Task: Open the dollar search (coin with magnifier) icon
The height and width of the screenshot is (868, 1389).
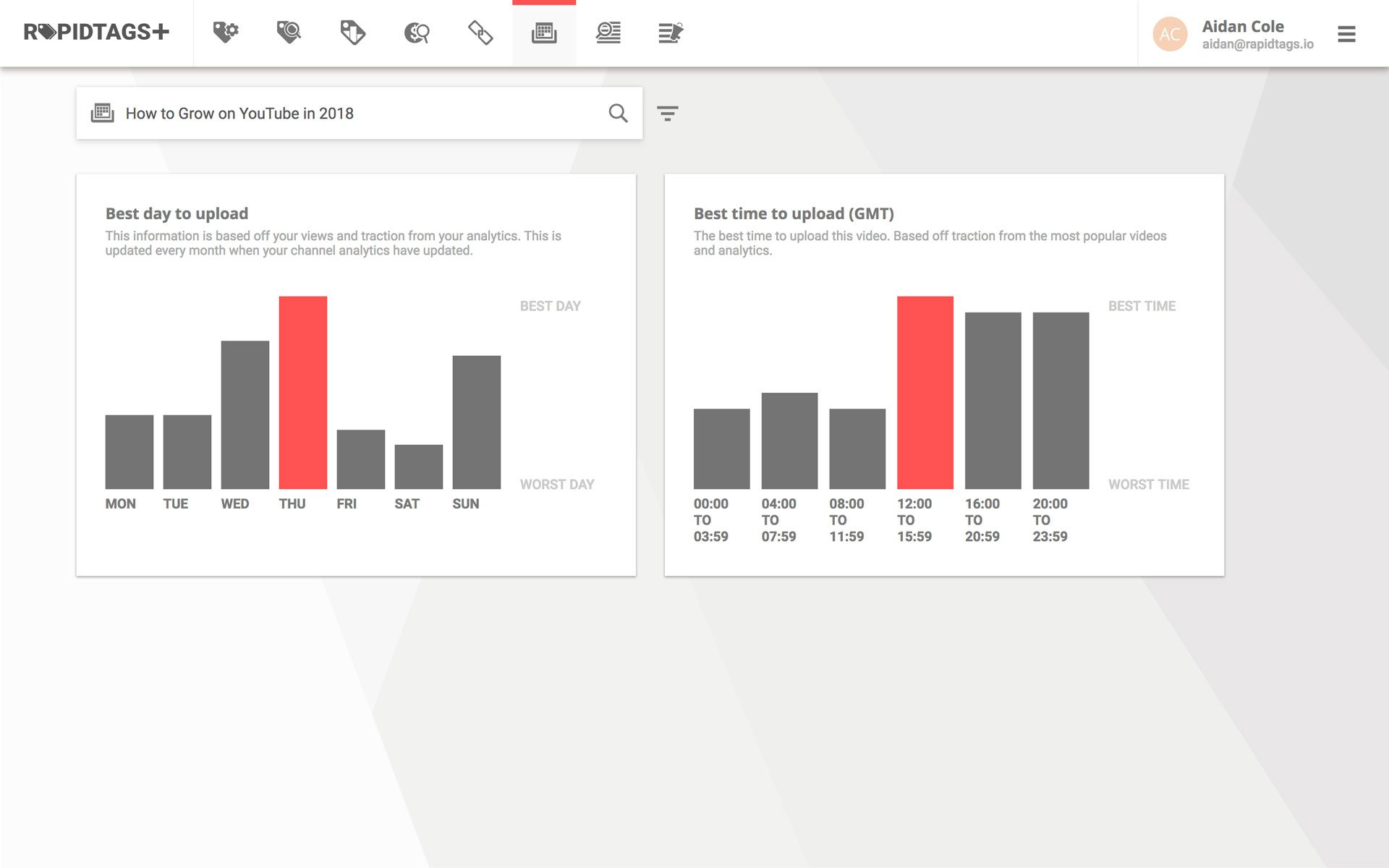Action: (x=417, y=33)
